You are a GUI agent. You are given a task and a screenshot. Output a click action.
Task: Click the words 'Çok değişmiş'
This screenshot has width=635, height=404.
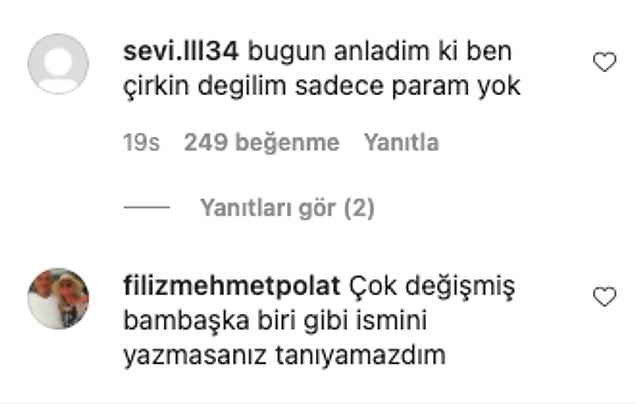(432, 287)
